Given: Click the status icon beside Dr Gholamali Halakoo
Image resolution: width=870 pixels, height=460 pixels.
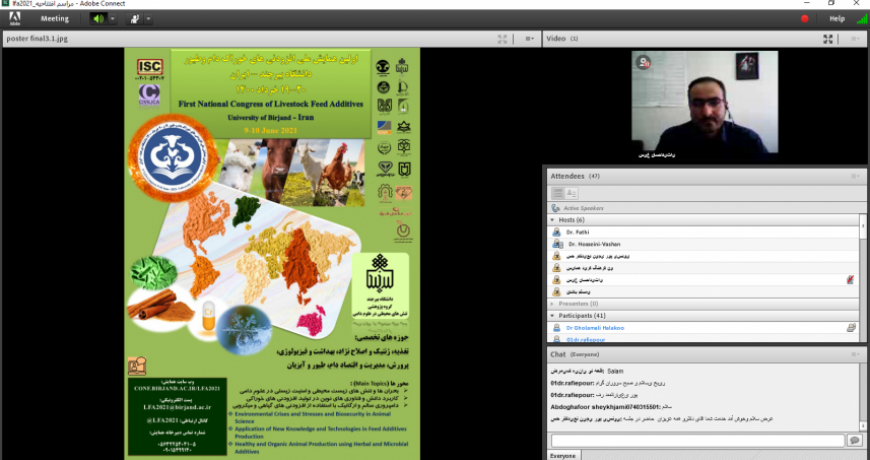Looking at the screenshot, I should pyautogui.click(x=851, y=328).
